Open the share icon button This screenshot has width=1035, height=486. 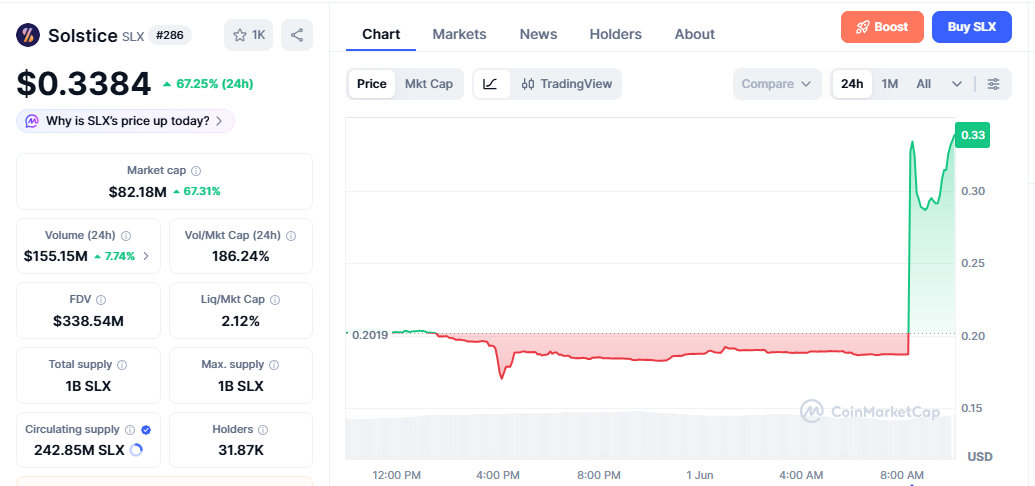point(297,35)
